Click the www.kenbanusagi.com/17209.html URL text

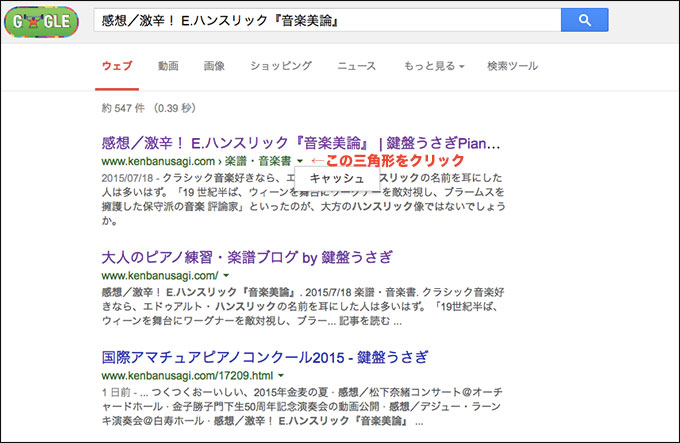pos(187,375)
